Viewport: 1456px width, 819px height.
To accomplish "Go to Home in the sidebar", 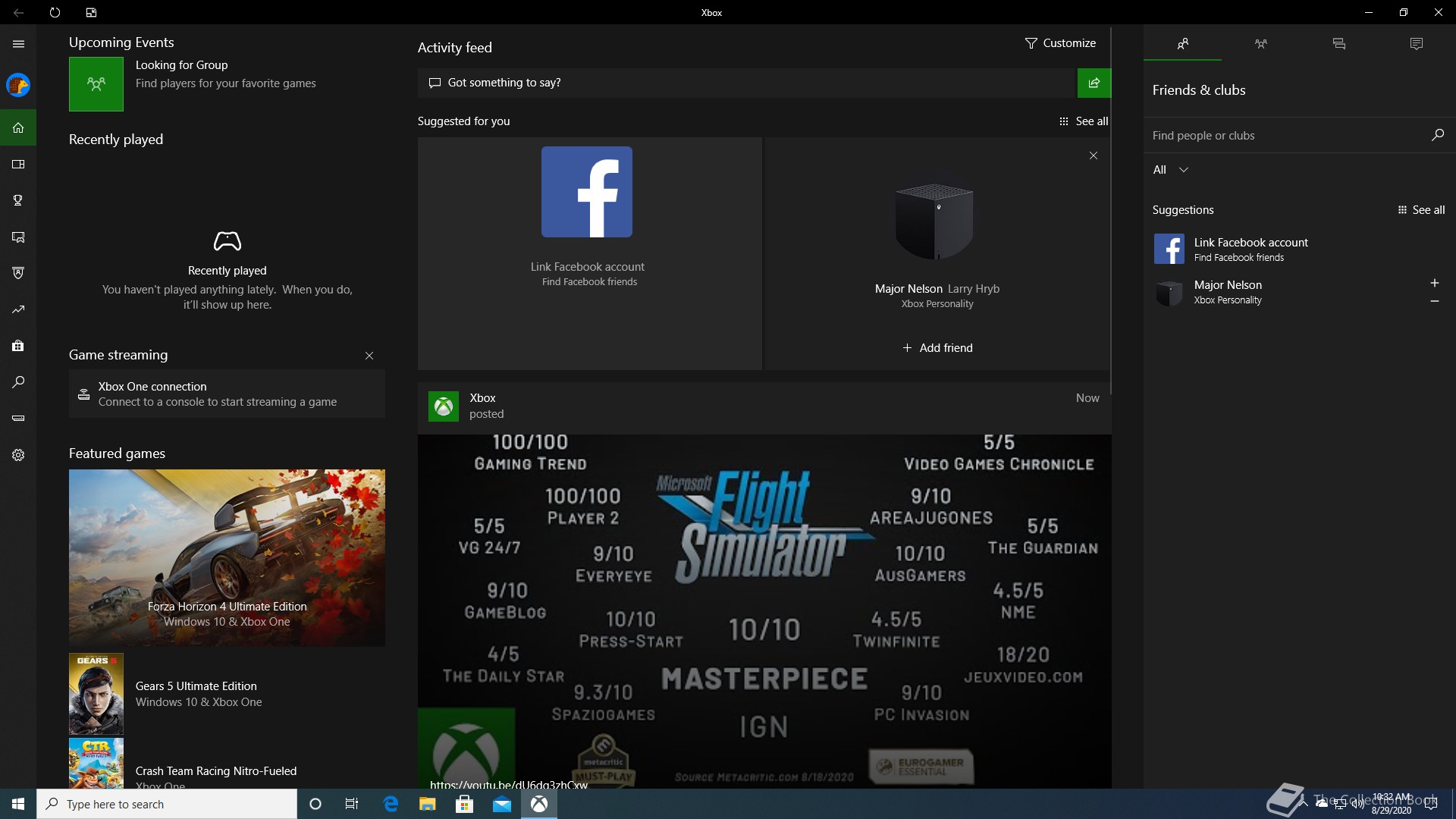I will coord(18,127).
